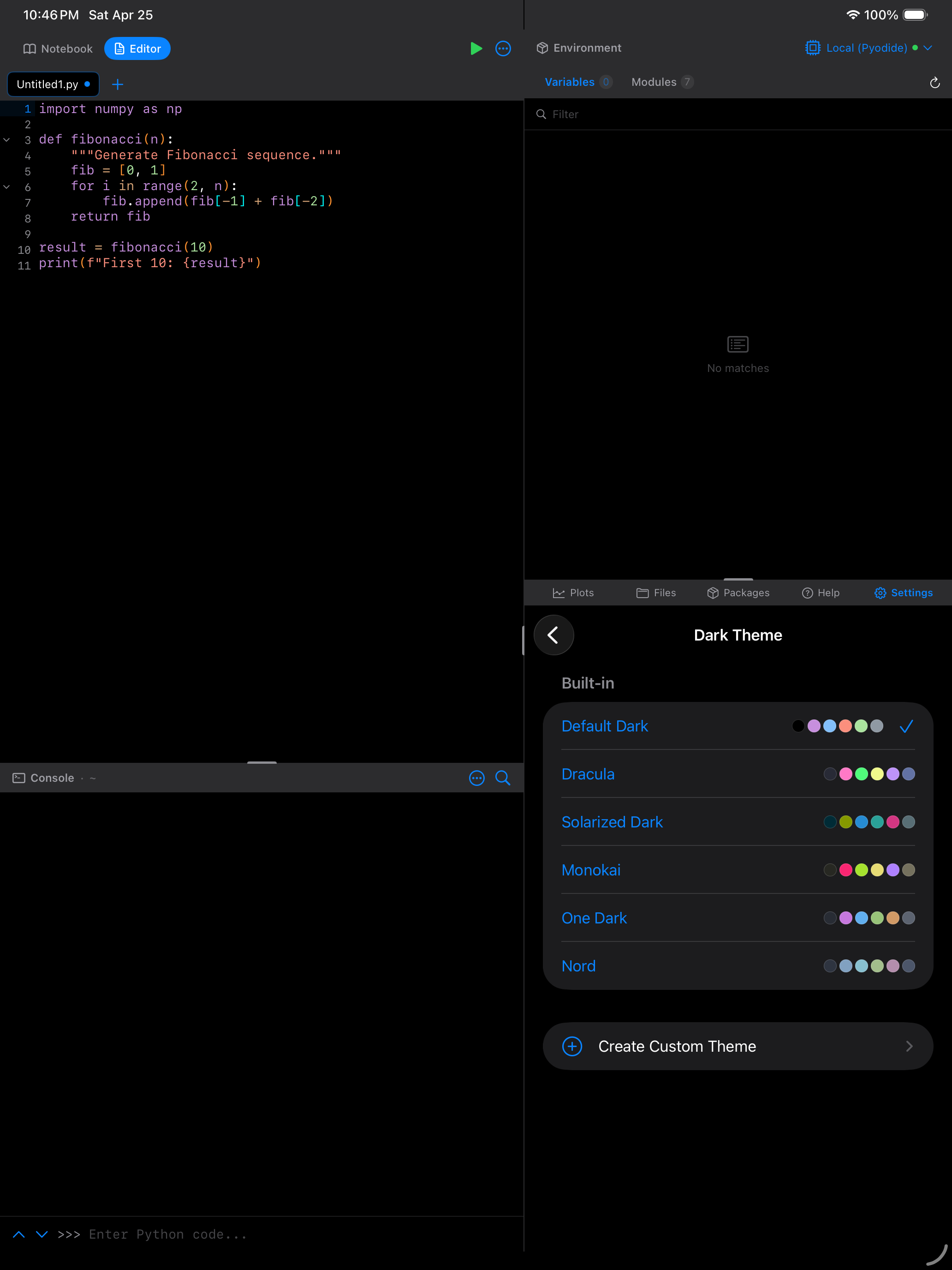Open the Files panel tab
Viewport: 952px width, 1270px height.
tap(656, 593)
